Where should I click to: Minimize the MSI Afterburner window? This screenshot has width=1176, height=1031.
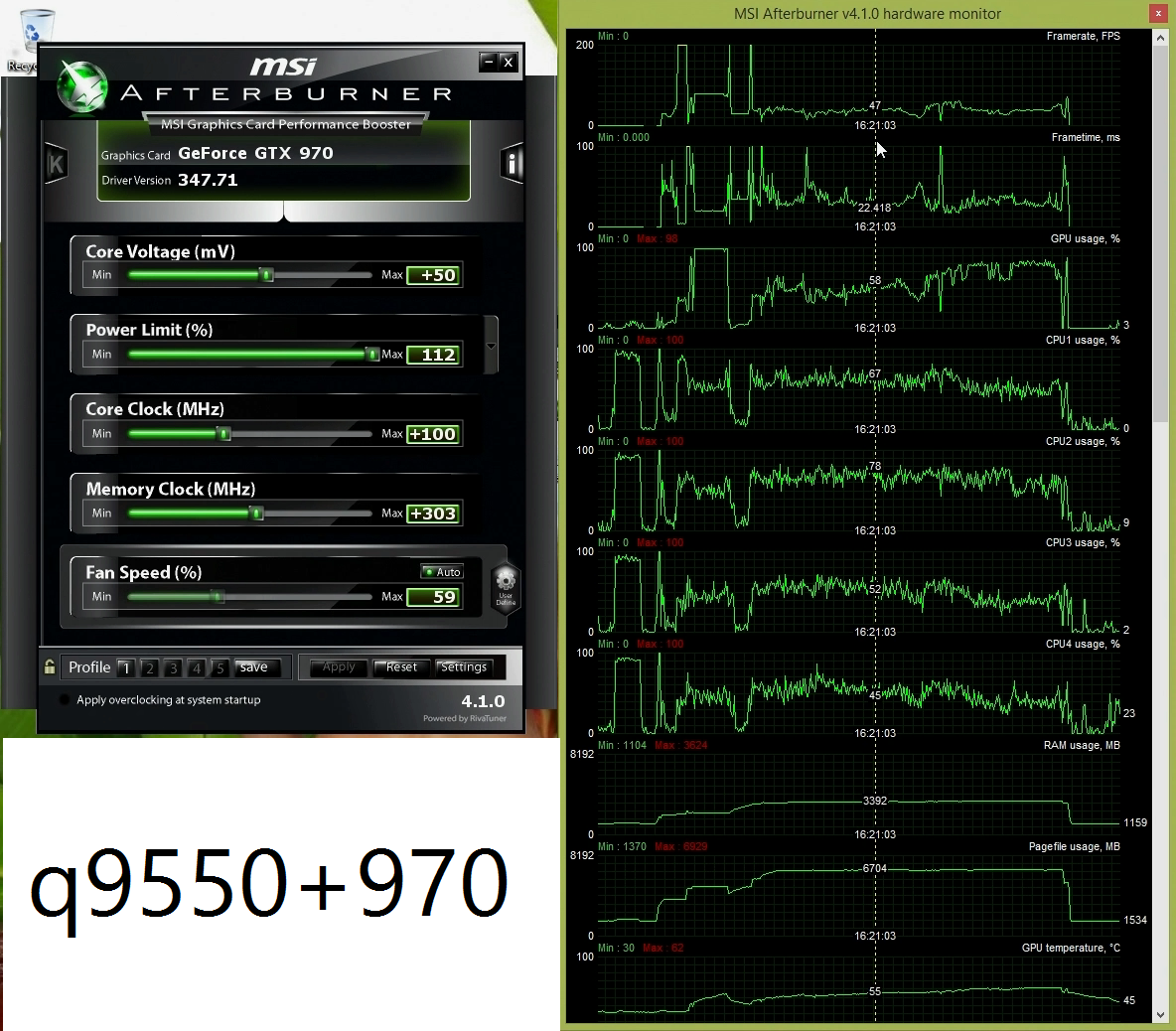[489, 62]
